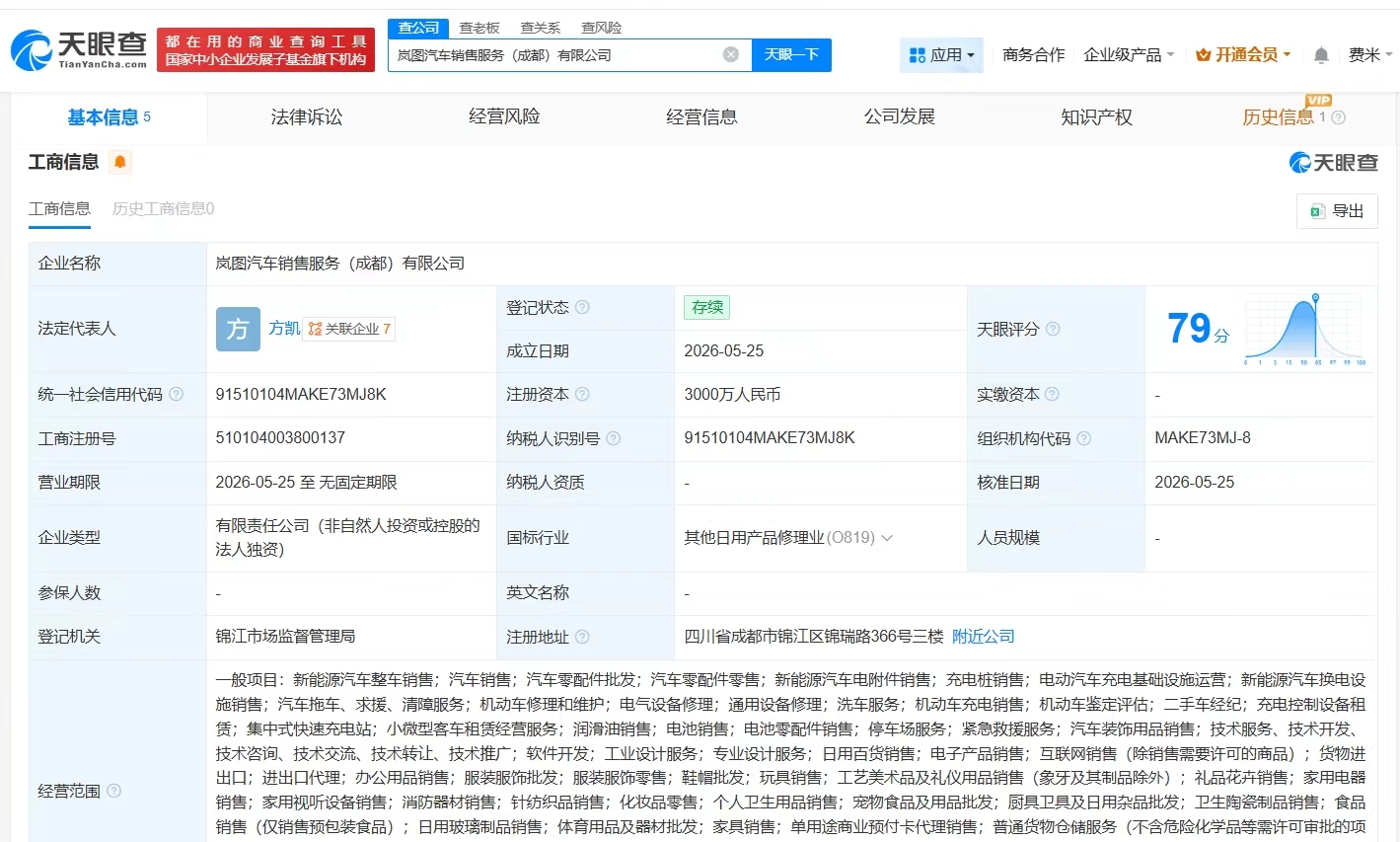
Task: Select 成立日期 value 2026-05-25
Action: click(x=723, y=351)
